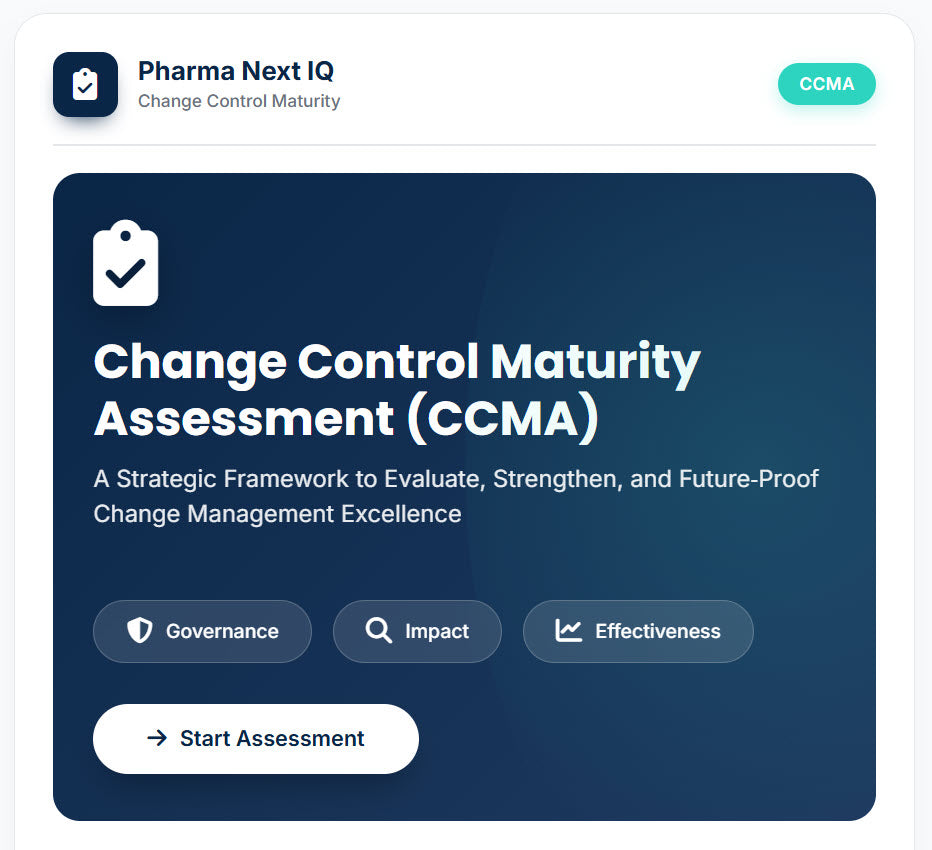Click the arrow icon inside Start Assessment
Viewport: 932px width, 850px height.
(157, 738)
